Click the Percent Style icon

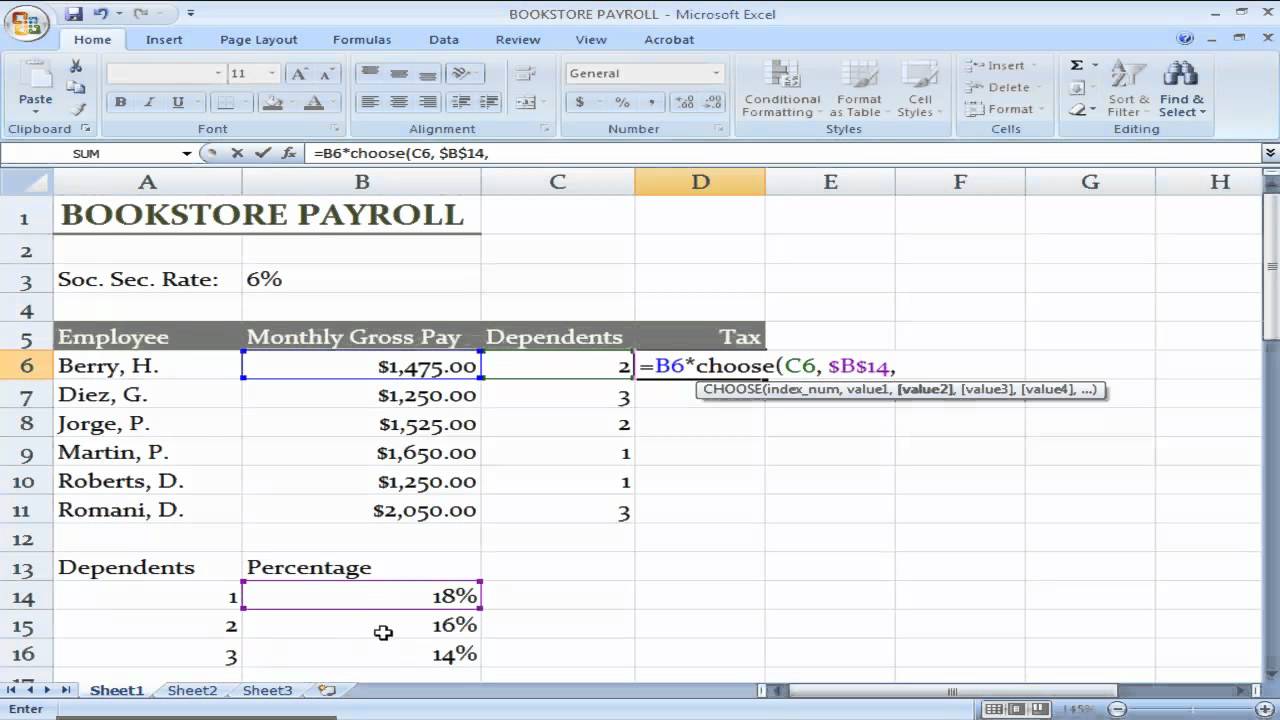[x=622, y=102]
